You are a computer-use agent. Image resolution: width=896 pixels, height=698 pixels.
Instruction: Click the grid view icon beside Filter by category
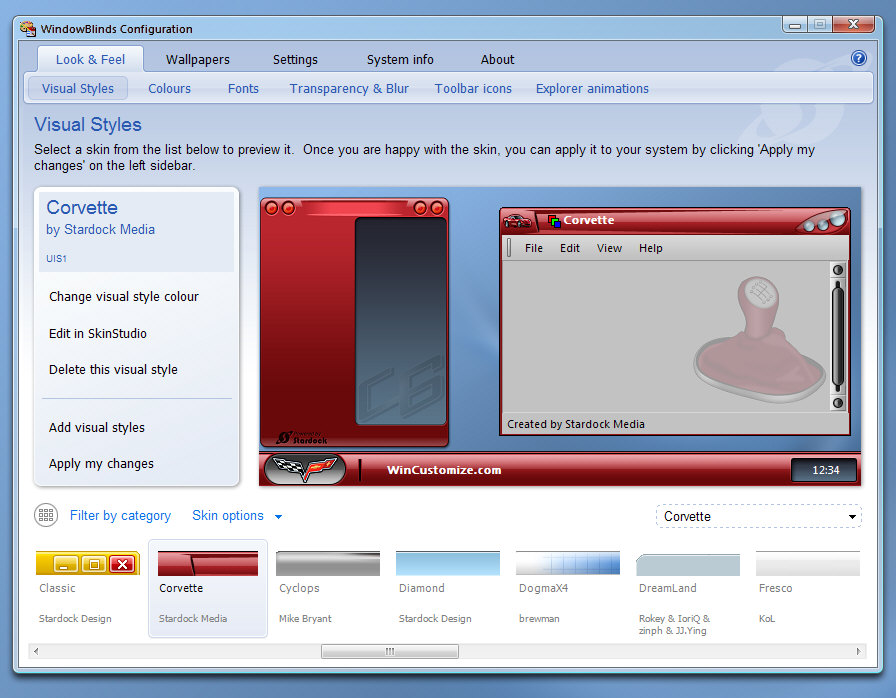point(46,515)
